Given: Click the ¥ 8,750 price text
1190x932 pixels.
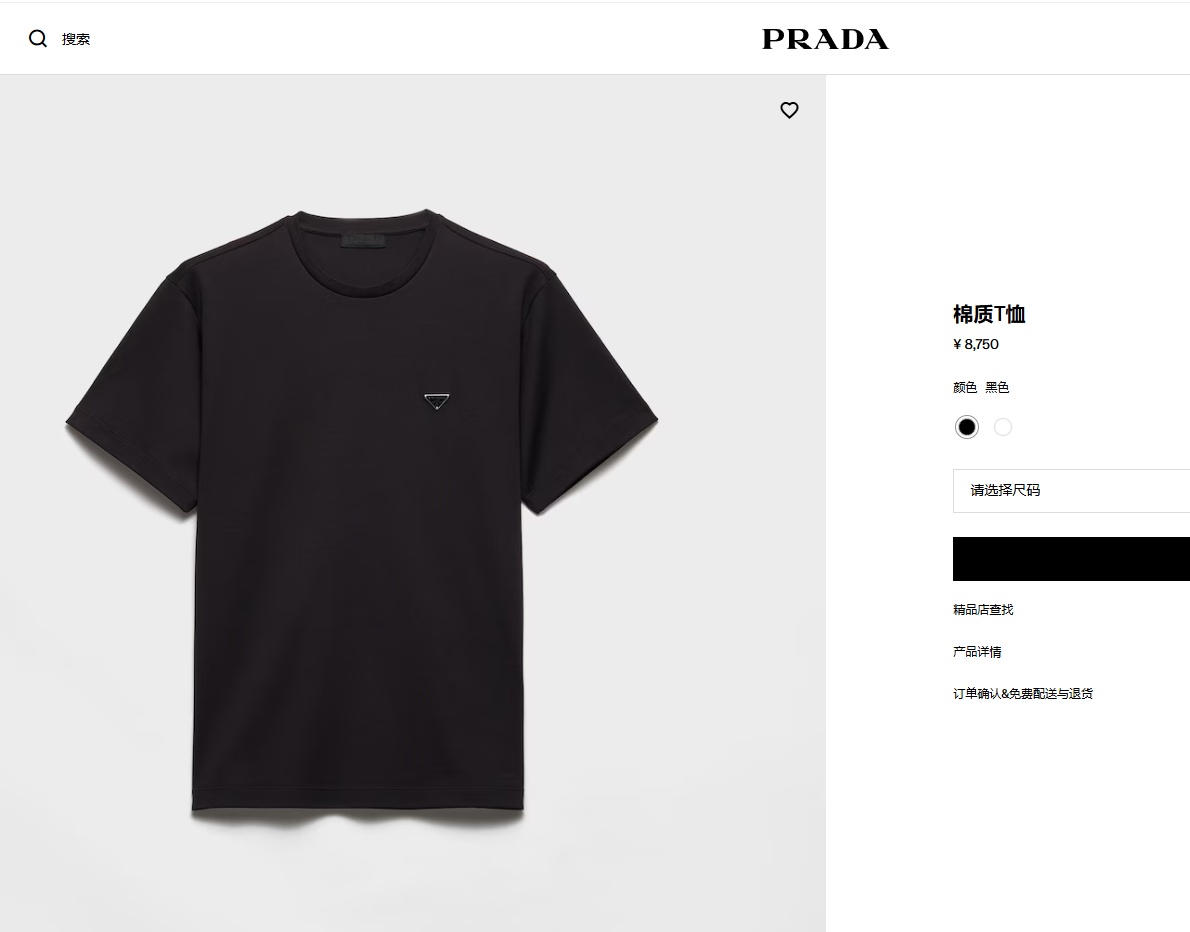Looking at the screenshot, I should [976, 344].
